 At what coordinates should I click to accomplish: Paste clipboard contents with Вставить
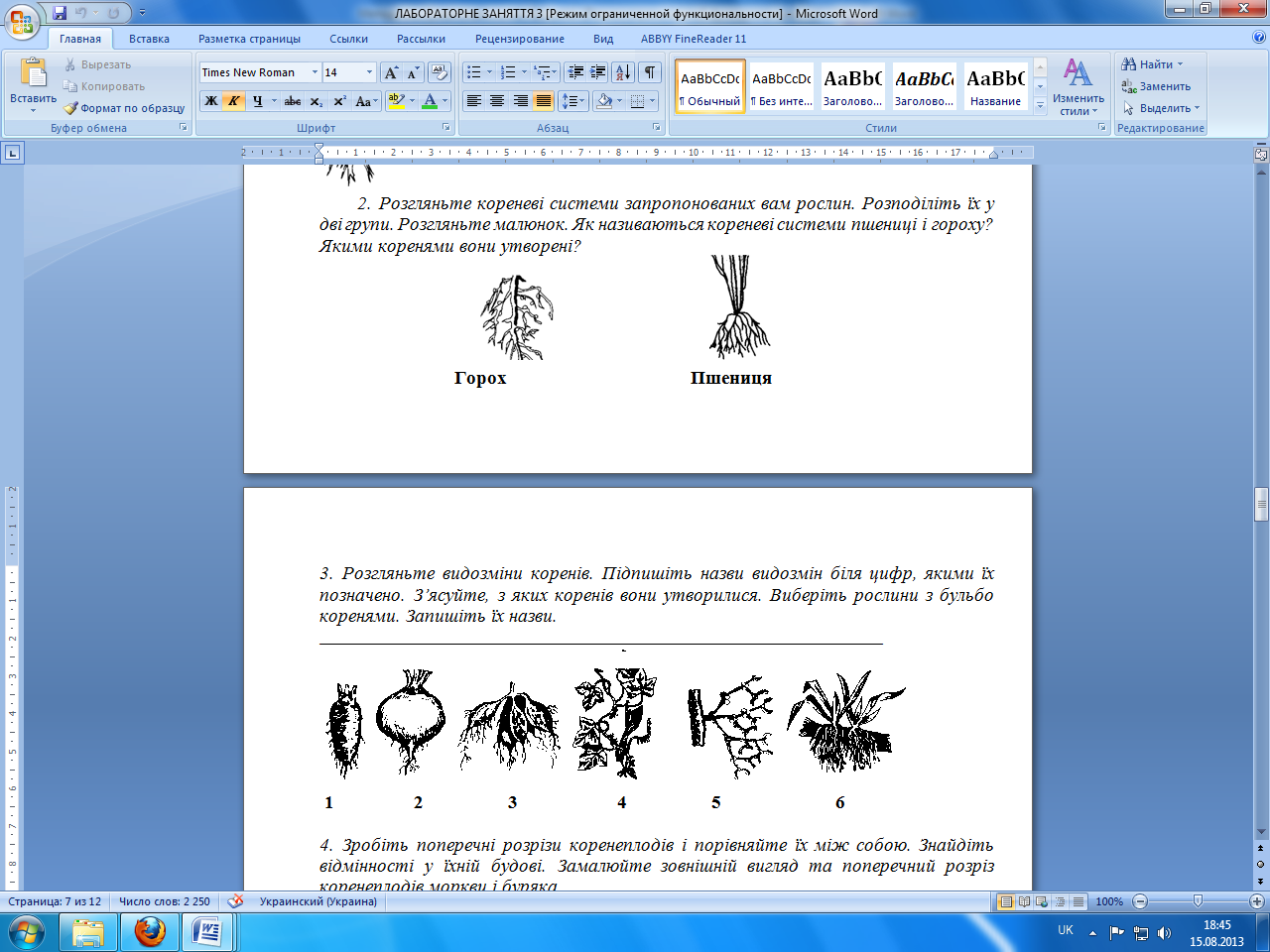[33, 86]
